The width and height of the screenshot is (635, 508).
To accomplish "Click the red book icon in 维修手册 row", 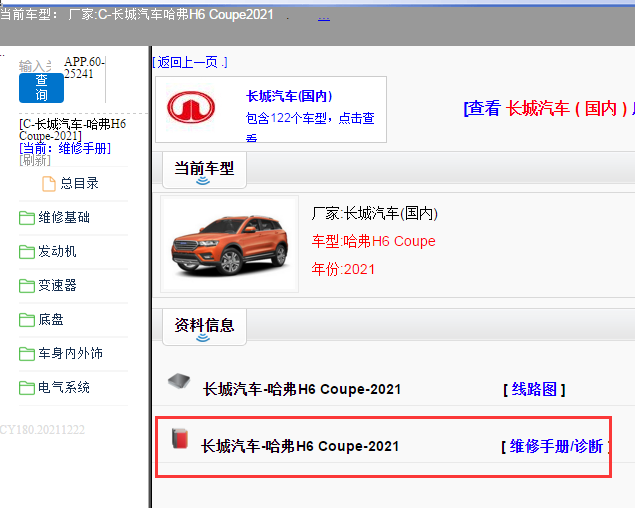I will click(x=180, y=438).
